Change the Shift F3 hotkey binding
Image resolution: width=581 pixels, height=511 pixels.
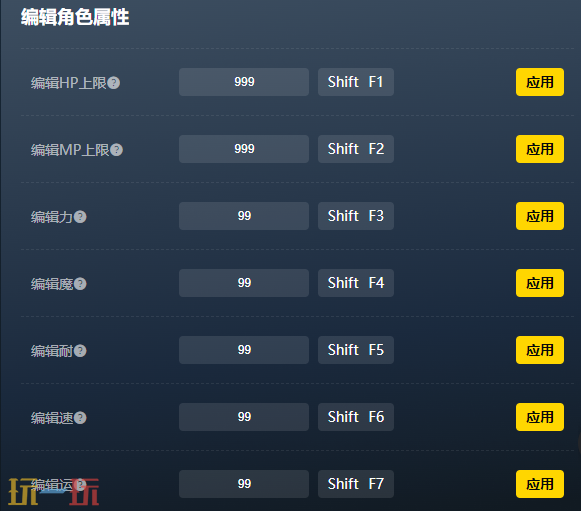(x=356, y=216)
